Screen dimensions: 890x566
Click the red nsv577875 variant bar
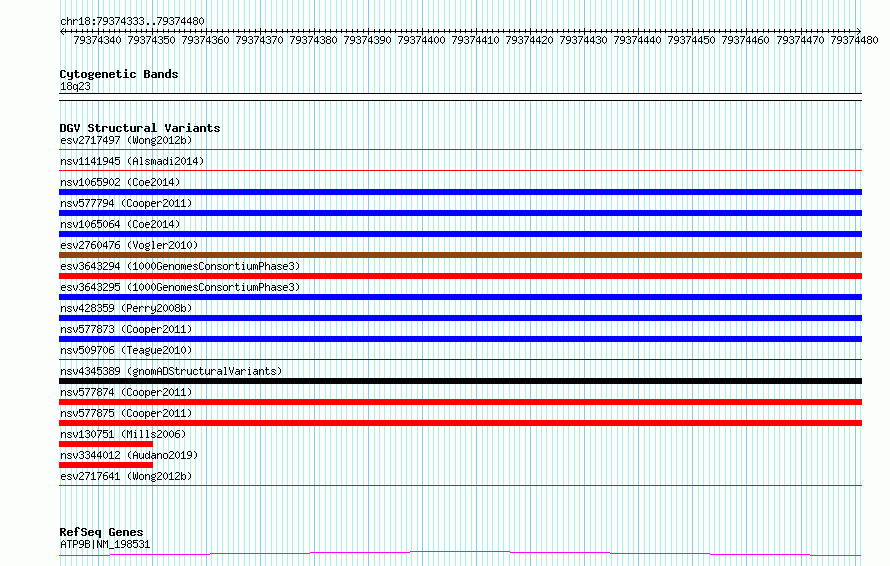tap(460, 423)
